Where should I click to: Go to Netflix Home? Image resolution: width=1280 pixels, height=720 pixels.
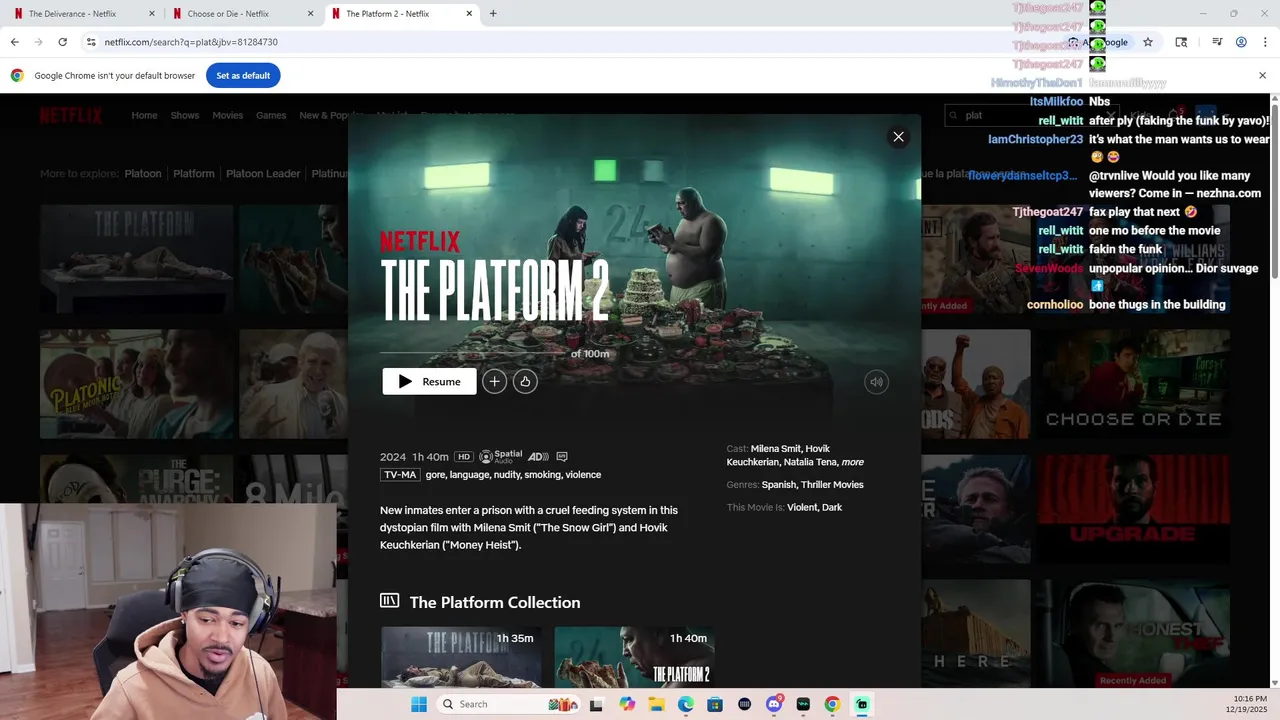pos(144,115)
